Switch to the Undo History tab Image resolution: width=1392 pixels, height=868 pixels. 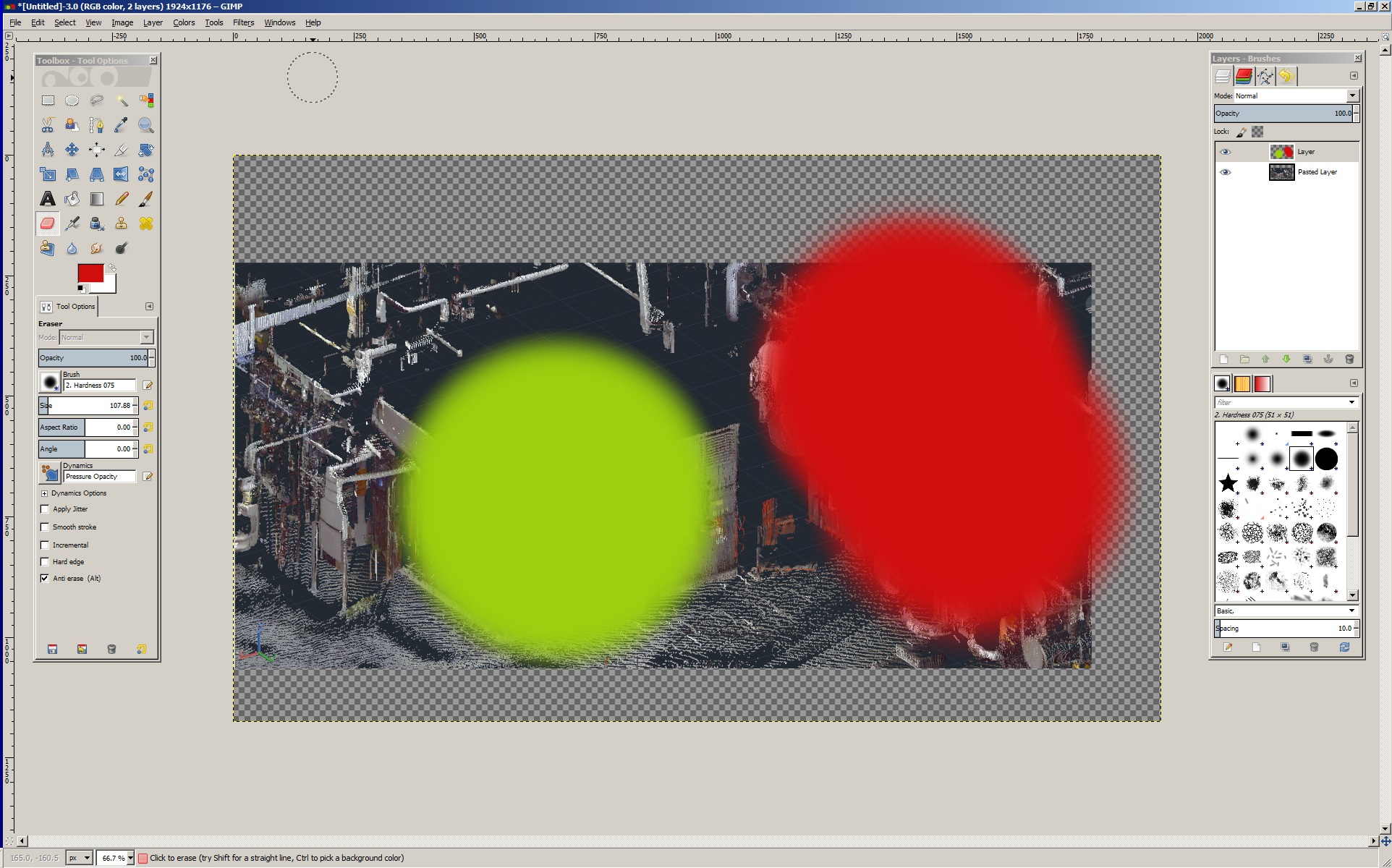1286,76
